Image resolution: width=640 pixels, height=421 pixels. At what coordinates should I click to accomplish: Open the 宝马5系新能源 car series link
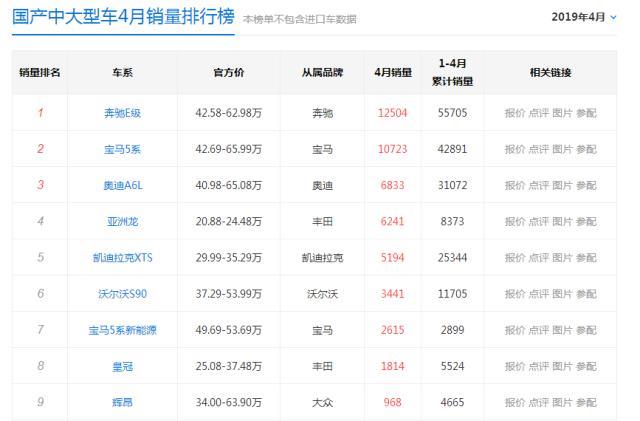tap(122, 330)
